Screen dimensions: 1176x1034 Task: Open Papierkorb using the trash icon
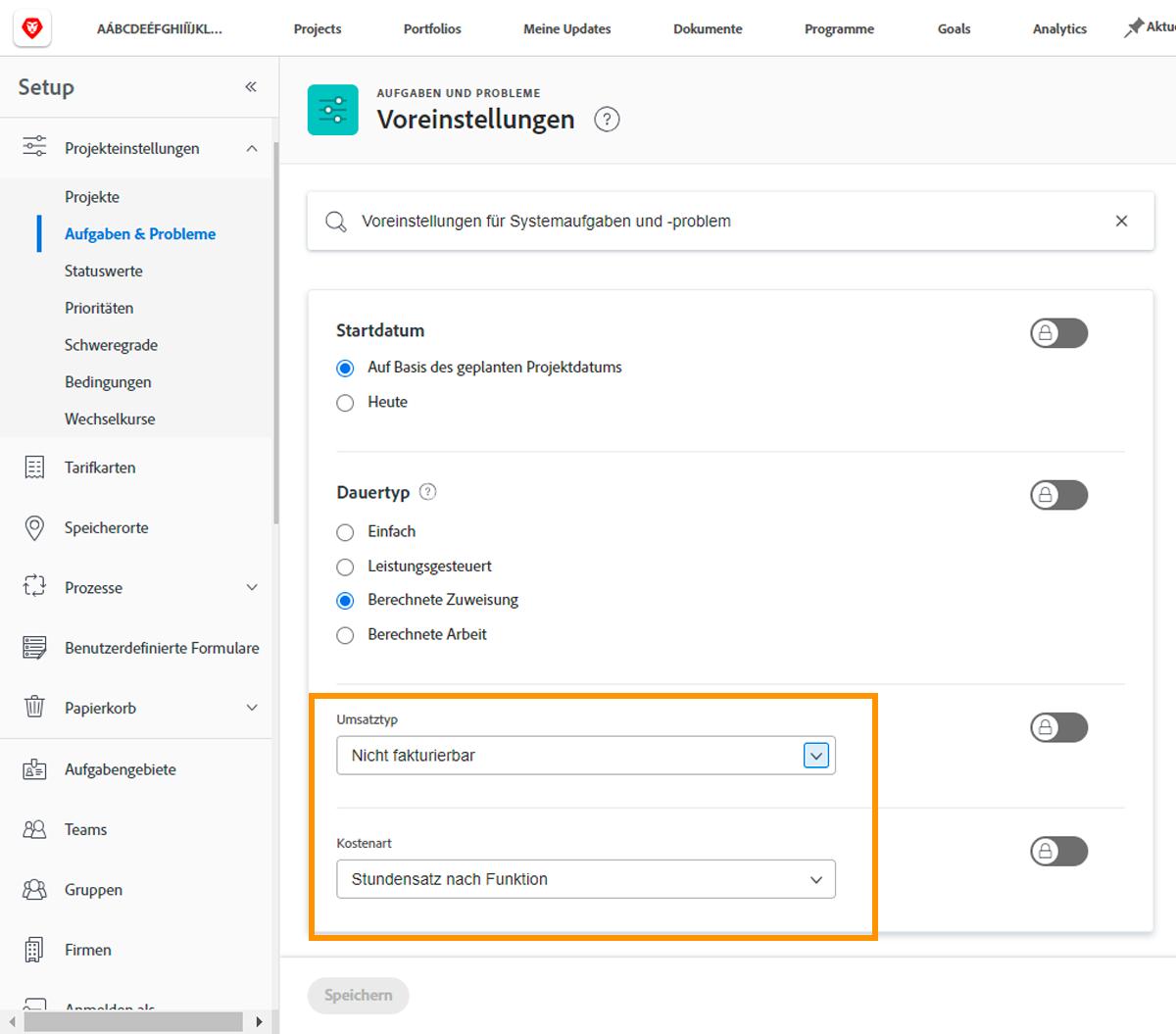click(34, 708)
